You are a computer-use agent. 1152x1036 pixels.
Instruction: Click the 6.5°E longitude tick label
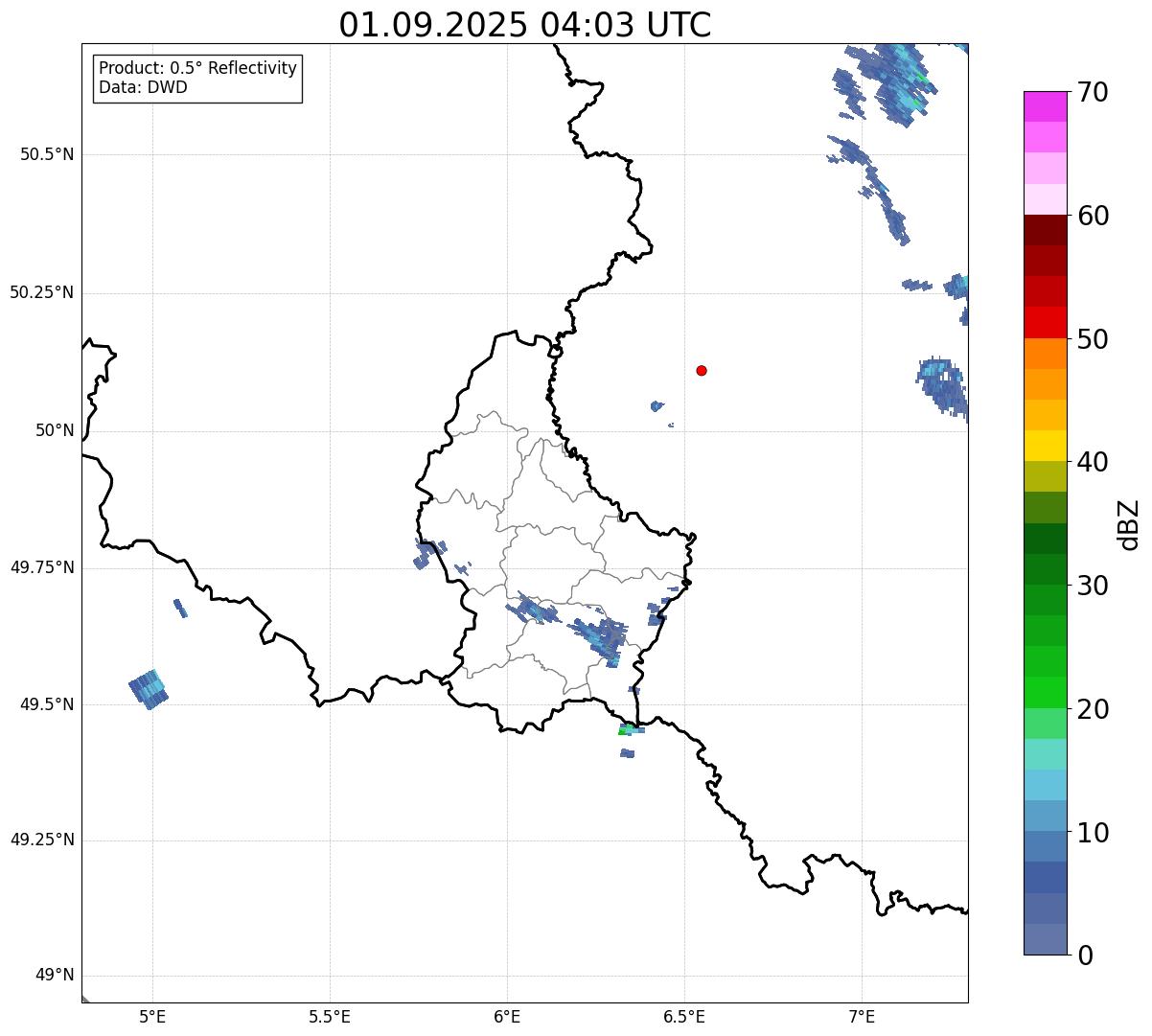tap(684, 1016)
